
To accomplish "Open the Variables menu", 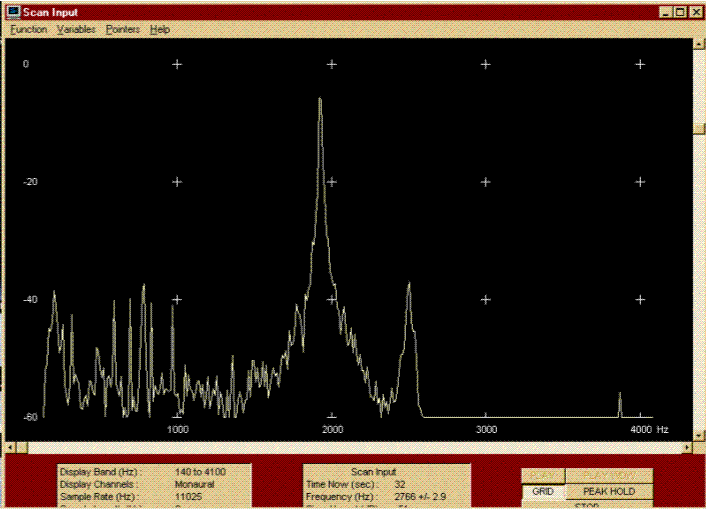I will tap(77, 30).
